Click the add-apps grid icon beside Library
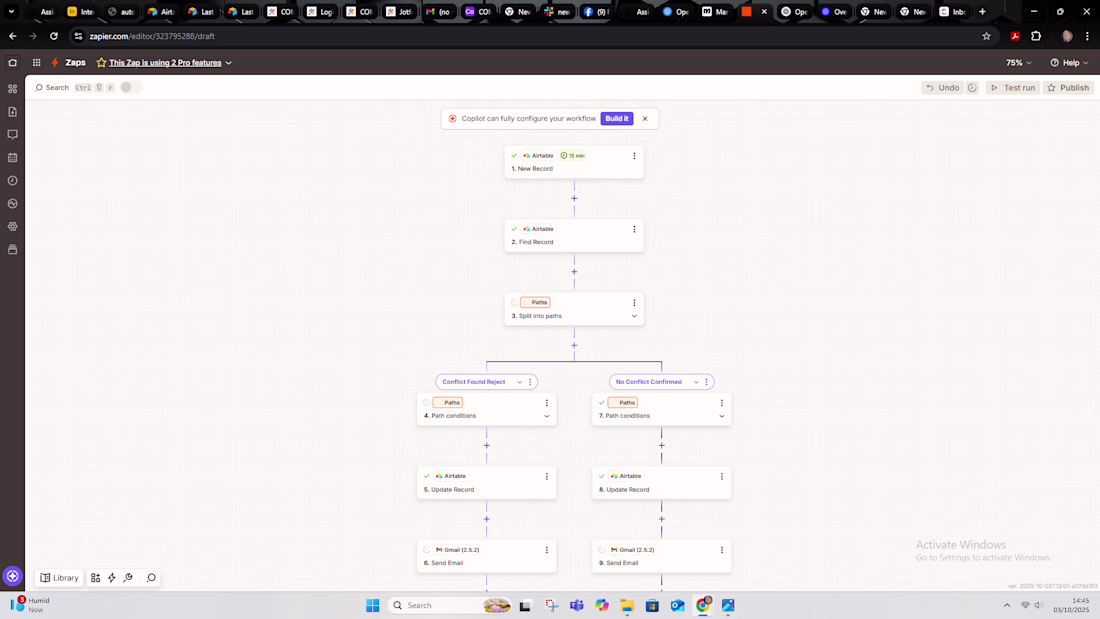Screen dimensions: 1100x619 [x=95, y=578]
